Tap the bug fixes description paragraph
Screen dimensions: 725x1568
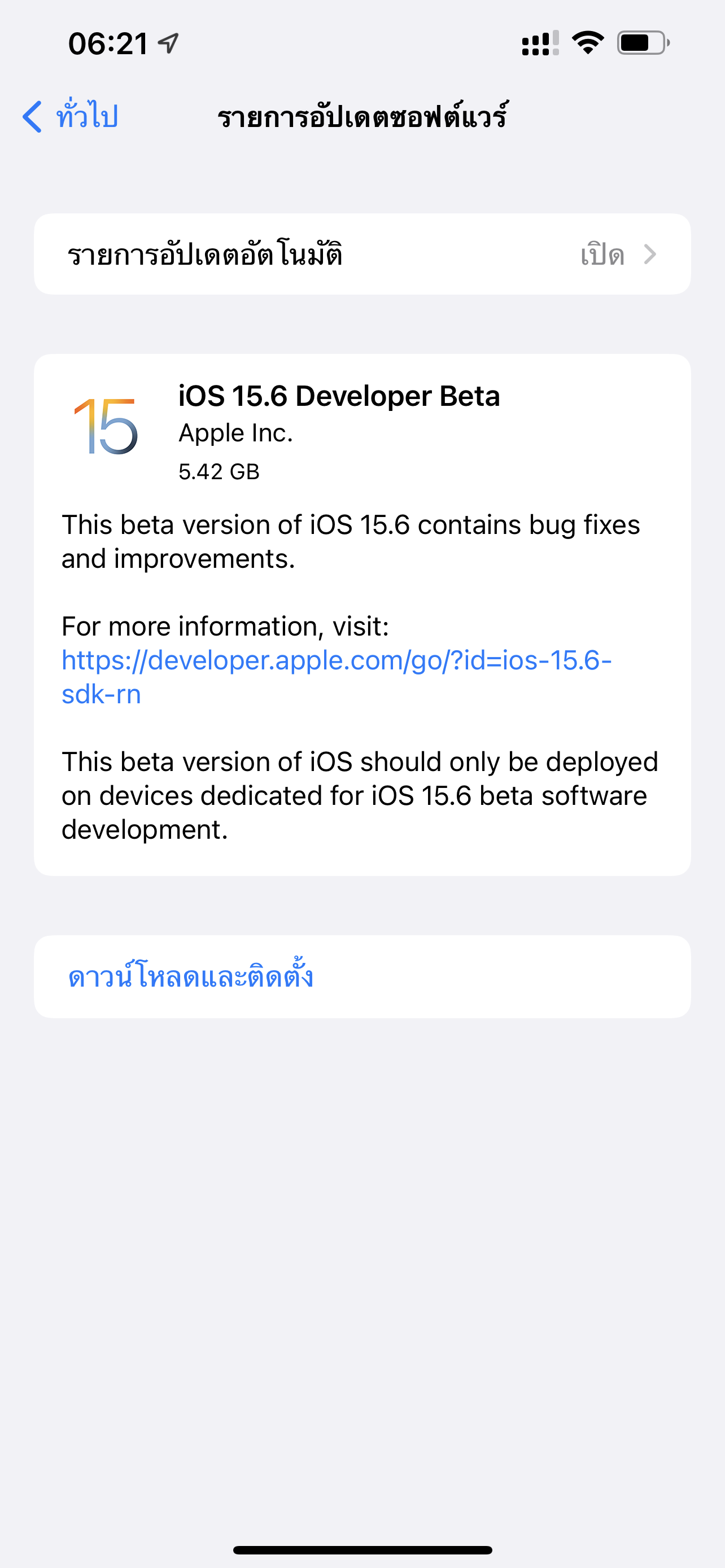point(351,541)
